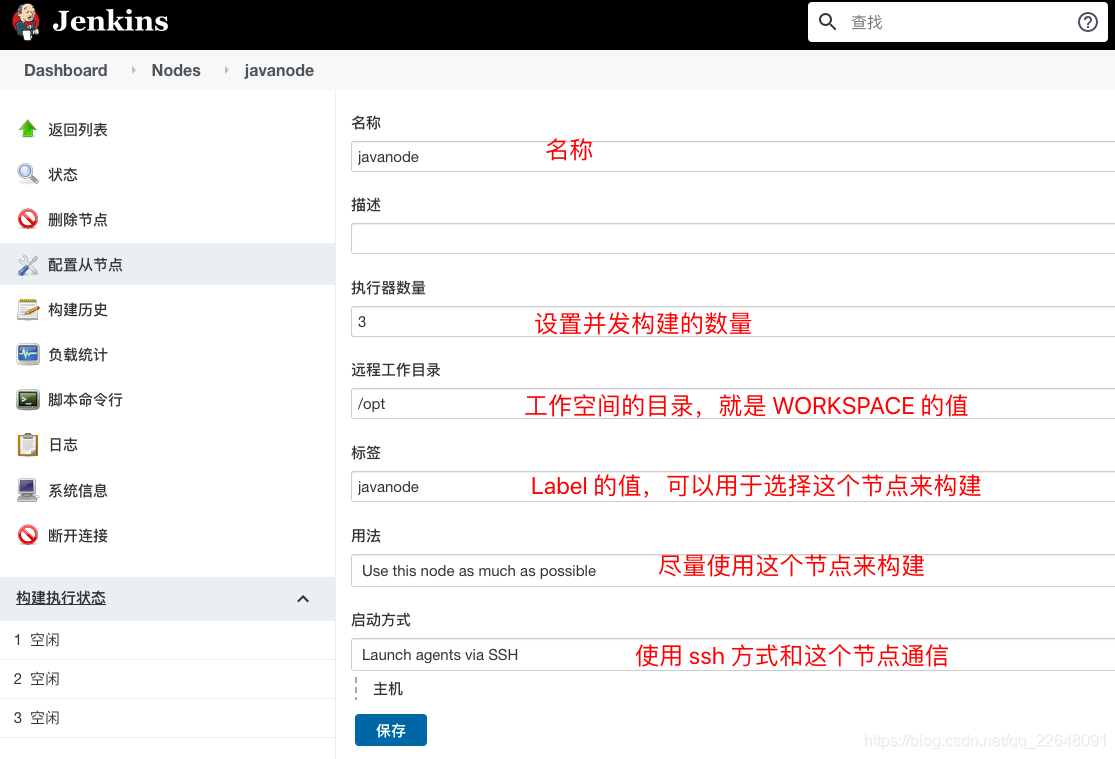Click the red 删除节点 prohibition icon

pos(28,219)
